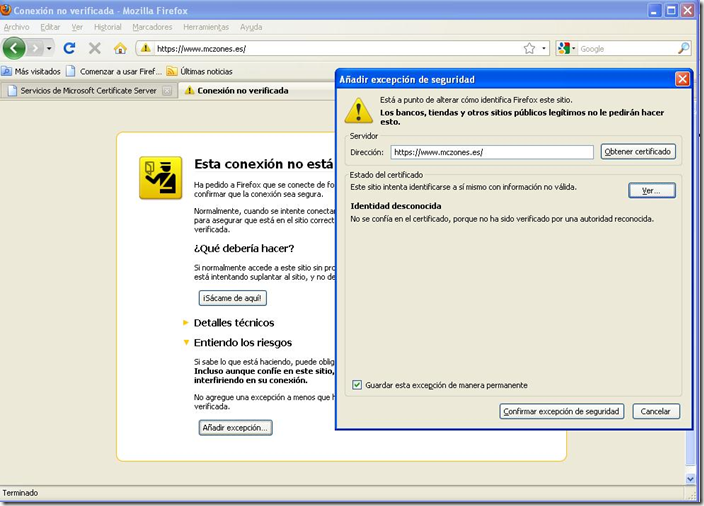
Task: Reload the page with the blue refresh icon
Action: (x=69, y=48)
